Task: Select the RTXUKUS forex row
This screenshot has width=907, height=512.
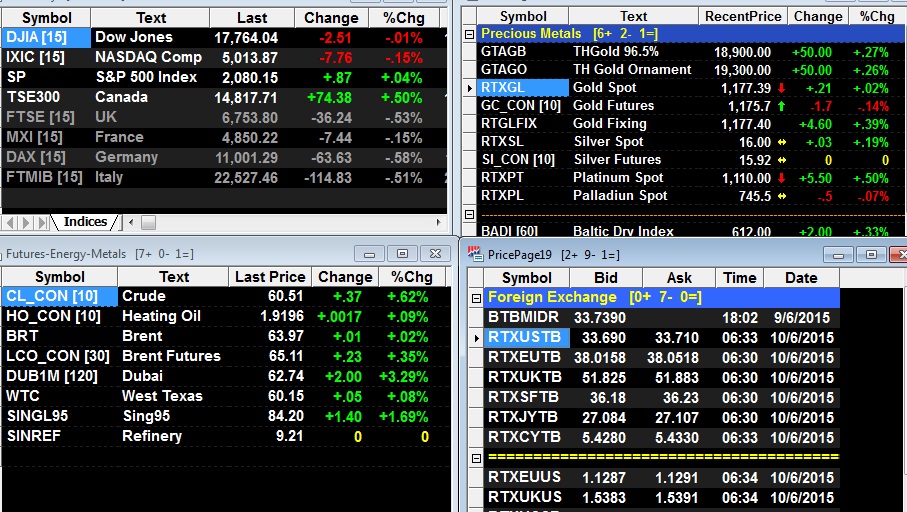Action: coord(662,497)
